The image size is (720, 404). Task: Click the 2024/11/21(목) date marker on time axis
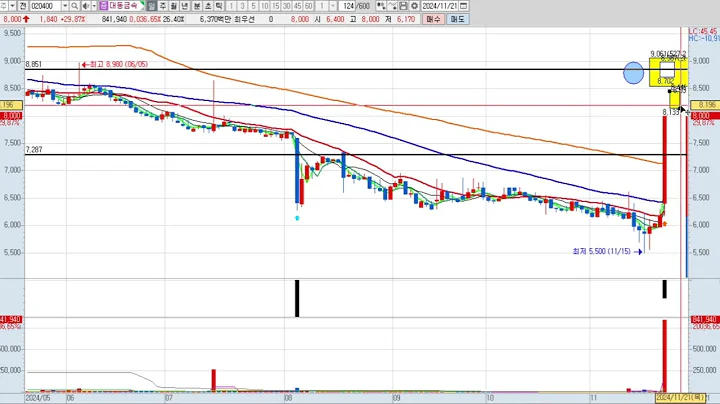680,398
